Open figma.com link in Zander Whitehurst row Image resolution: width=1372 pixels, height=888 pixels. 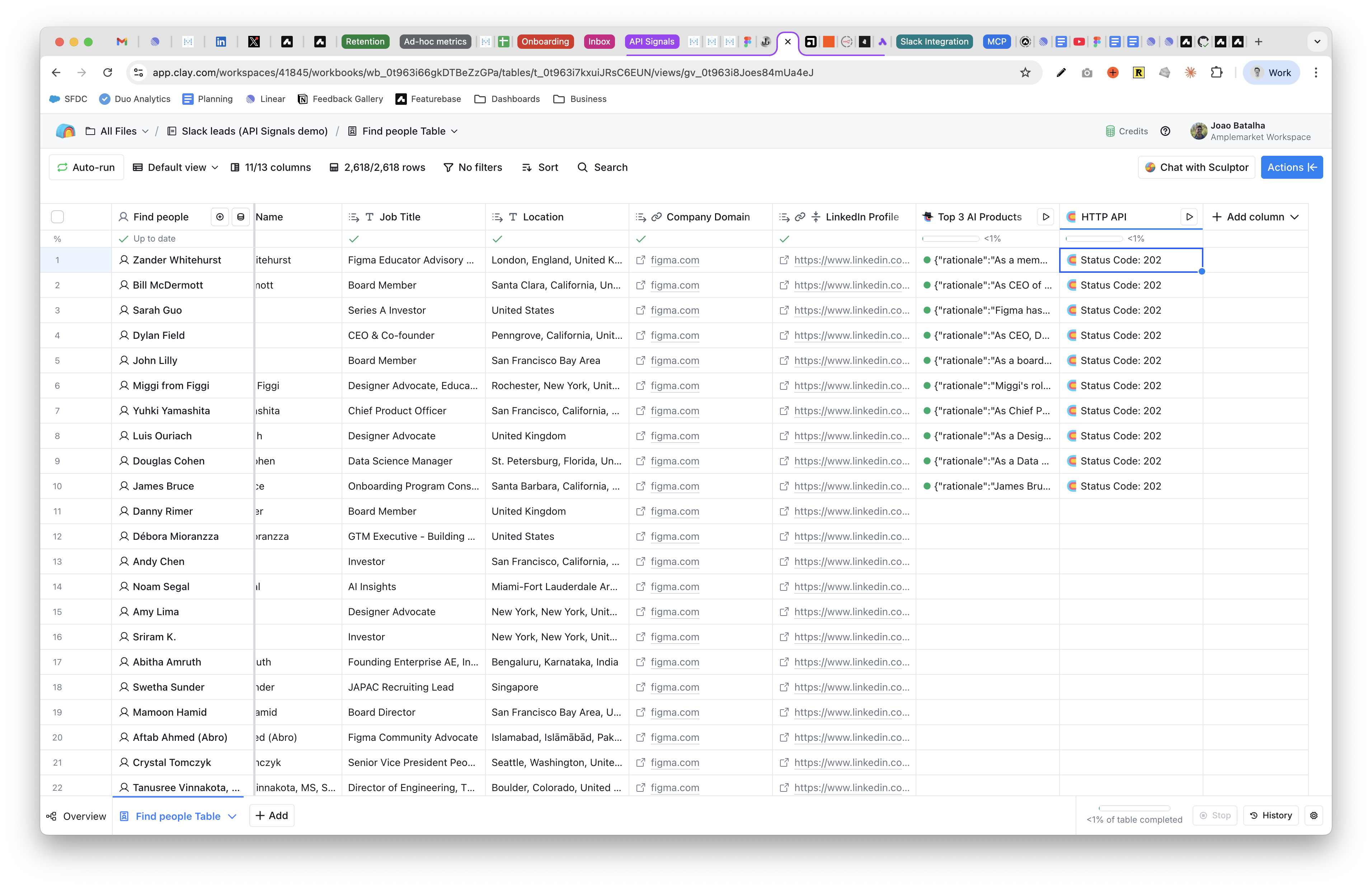[x=674, y=260]
